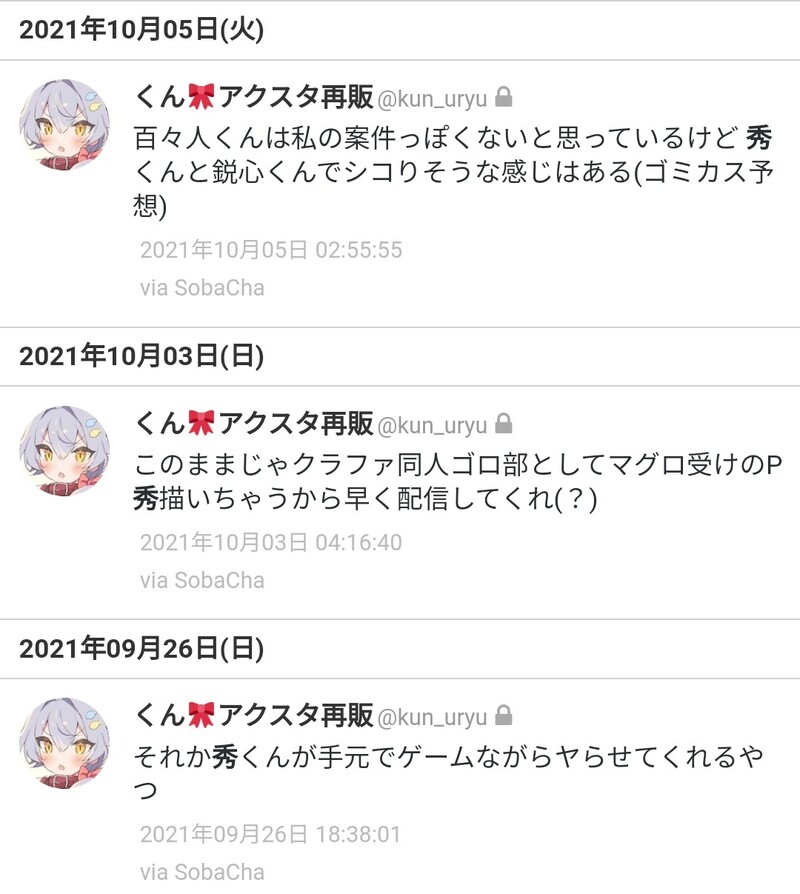Open avatar of the October 3 tweet
Screen dimensions: 800x894
(x=64, y=451)
